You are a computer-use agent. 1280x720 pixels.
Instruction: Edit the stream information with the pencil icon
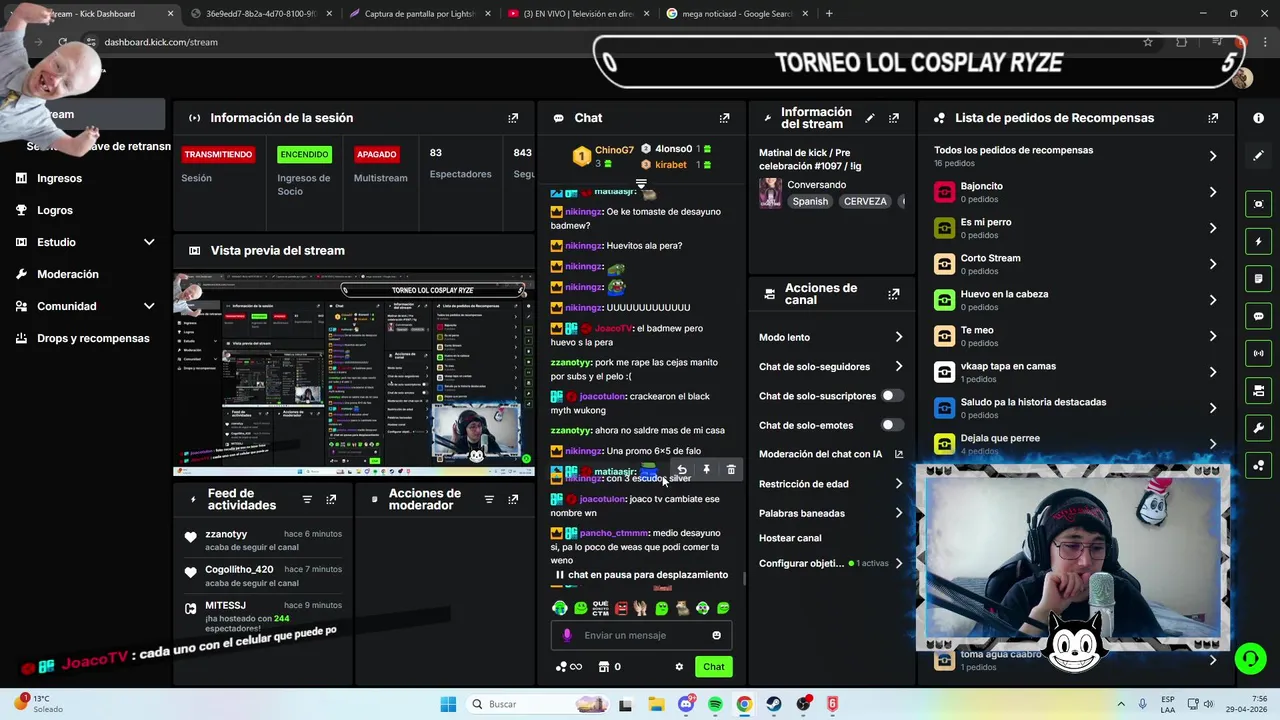pos(870,118)
